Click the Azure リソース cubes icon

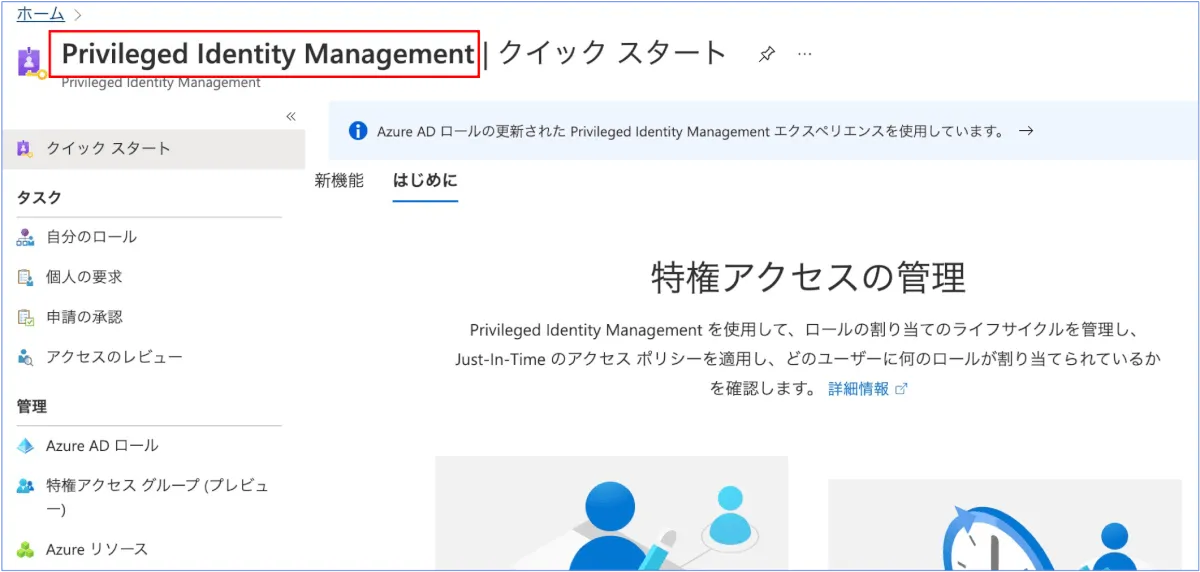(25, 550)
